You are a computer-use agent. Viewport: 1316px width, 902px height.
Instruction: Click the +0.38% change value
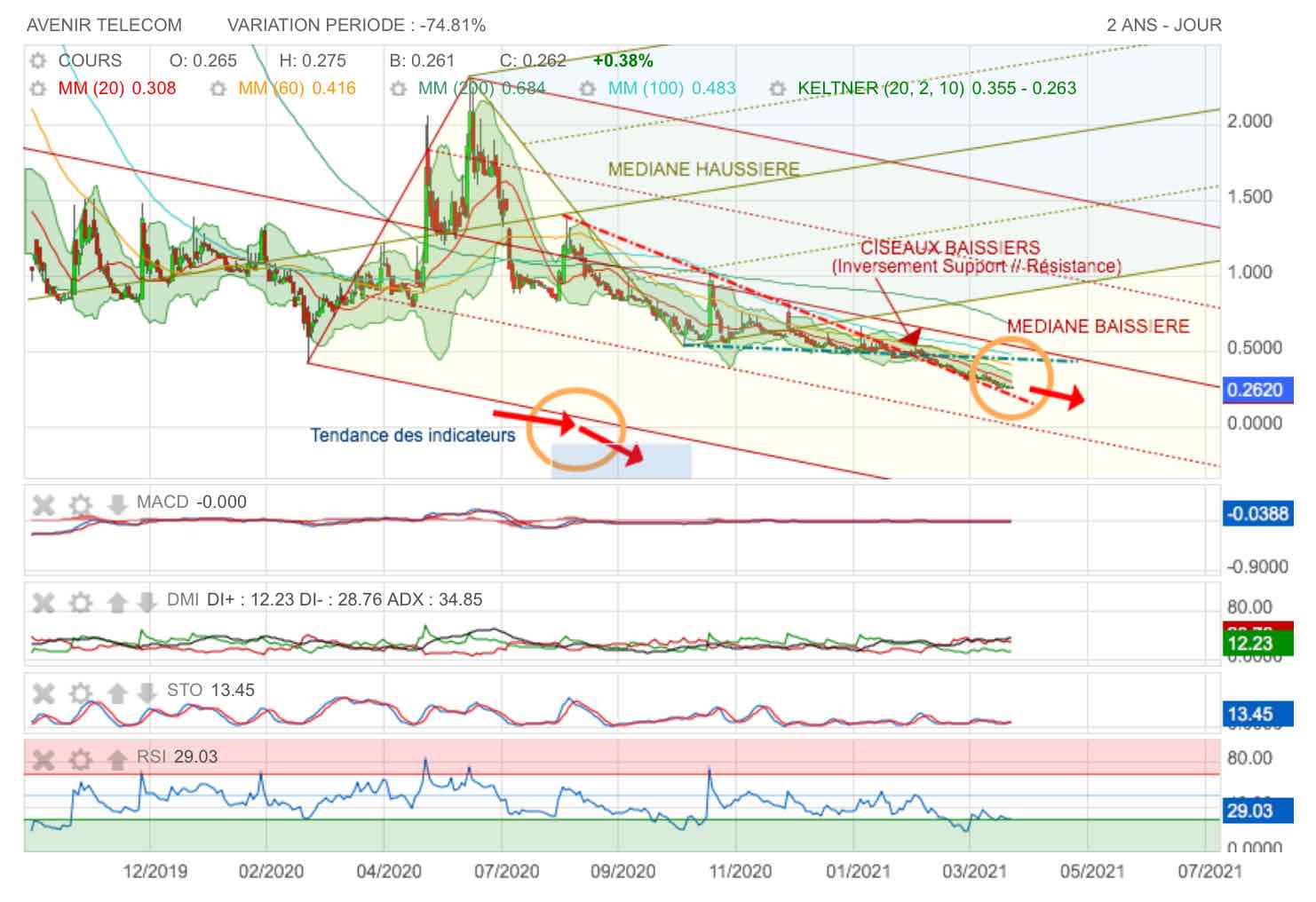pyautogui.click(x=622, y=60)
